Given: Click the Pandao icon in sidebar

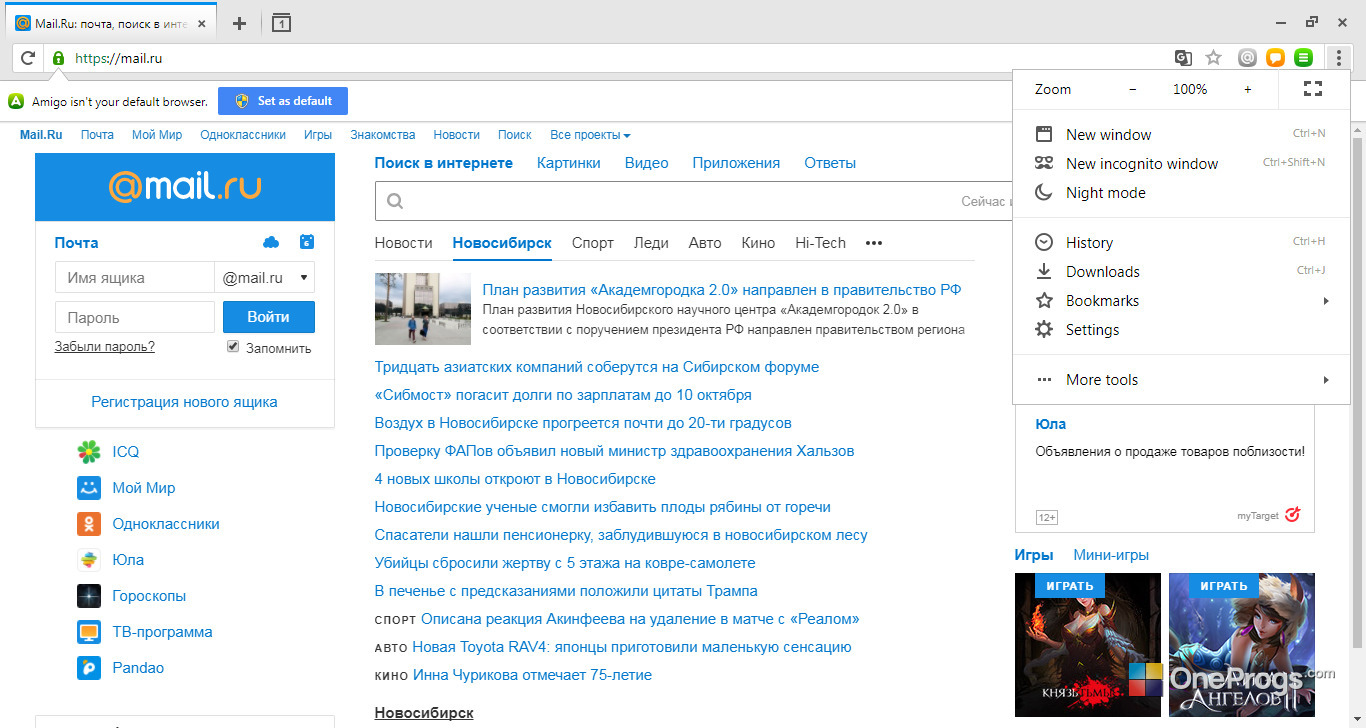Looking at the screenshot, I should click(x=89, y=668).
